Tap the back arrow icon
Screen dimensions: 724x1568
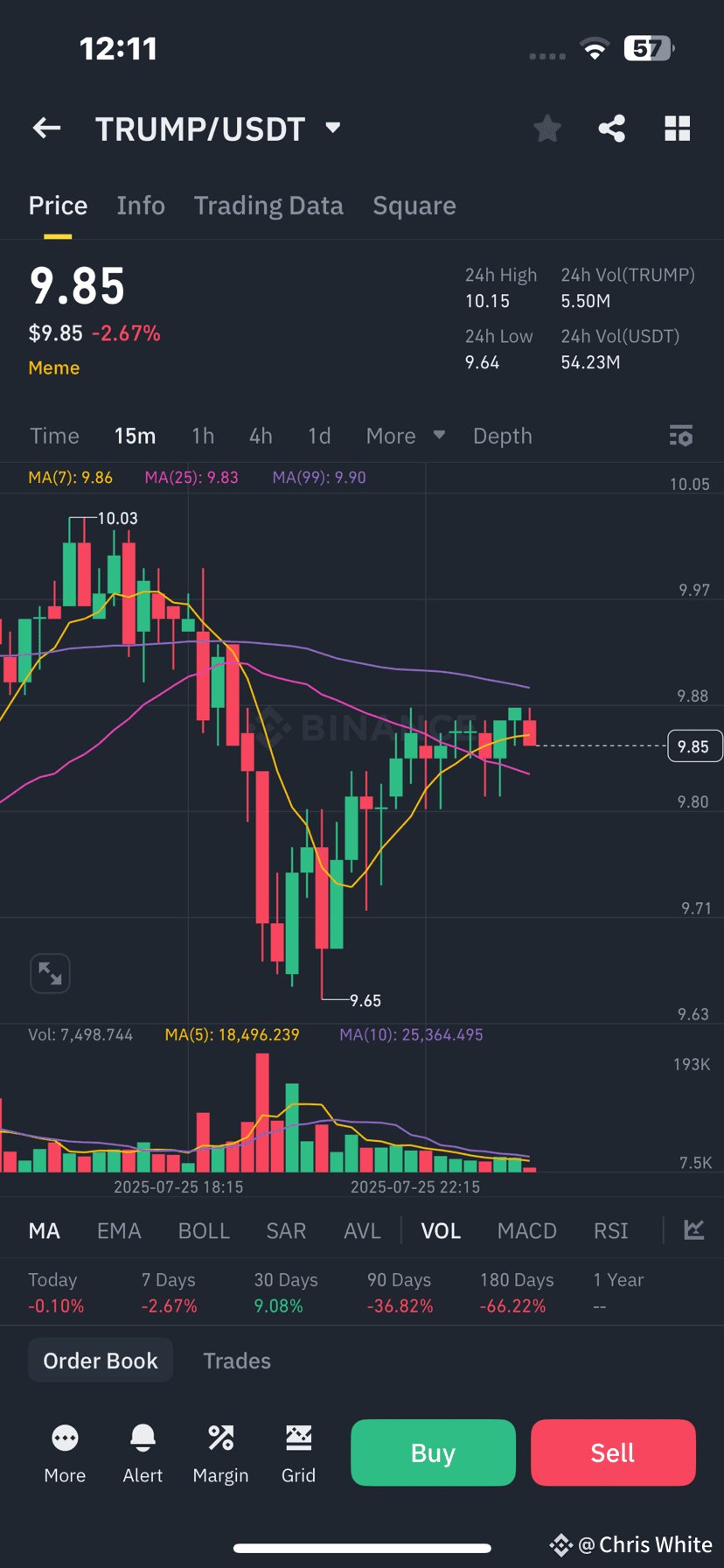coord(47,129)
